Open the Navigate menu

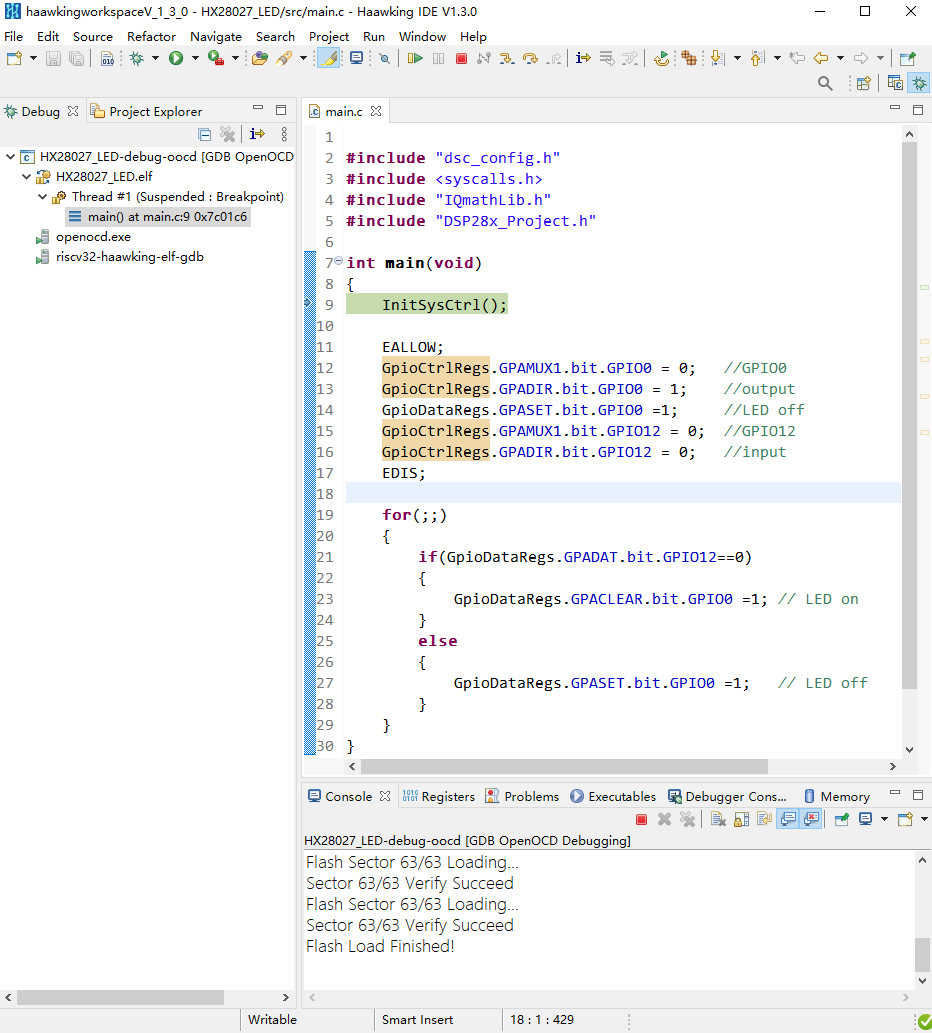[215, 37]
